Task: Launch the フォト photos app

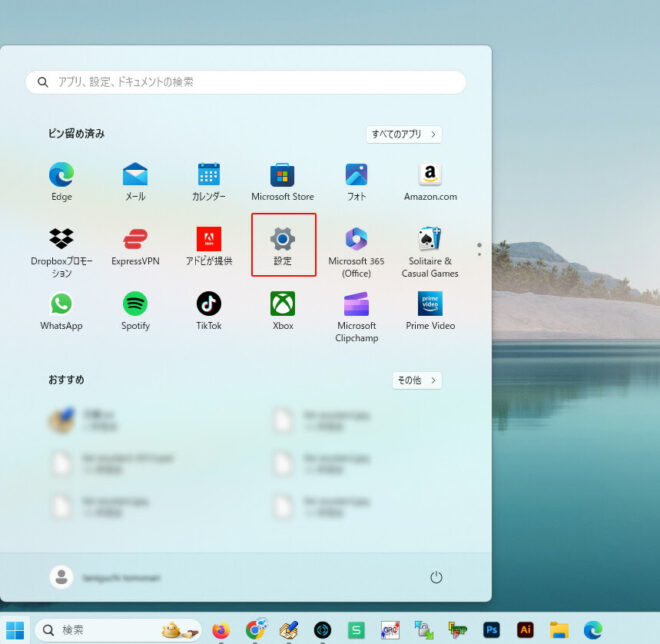Action: click(x=357, y=181)
